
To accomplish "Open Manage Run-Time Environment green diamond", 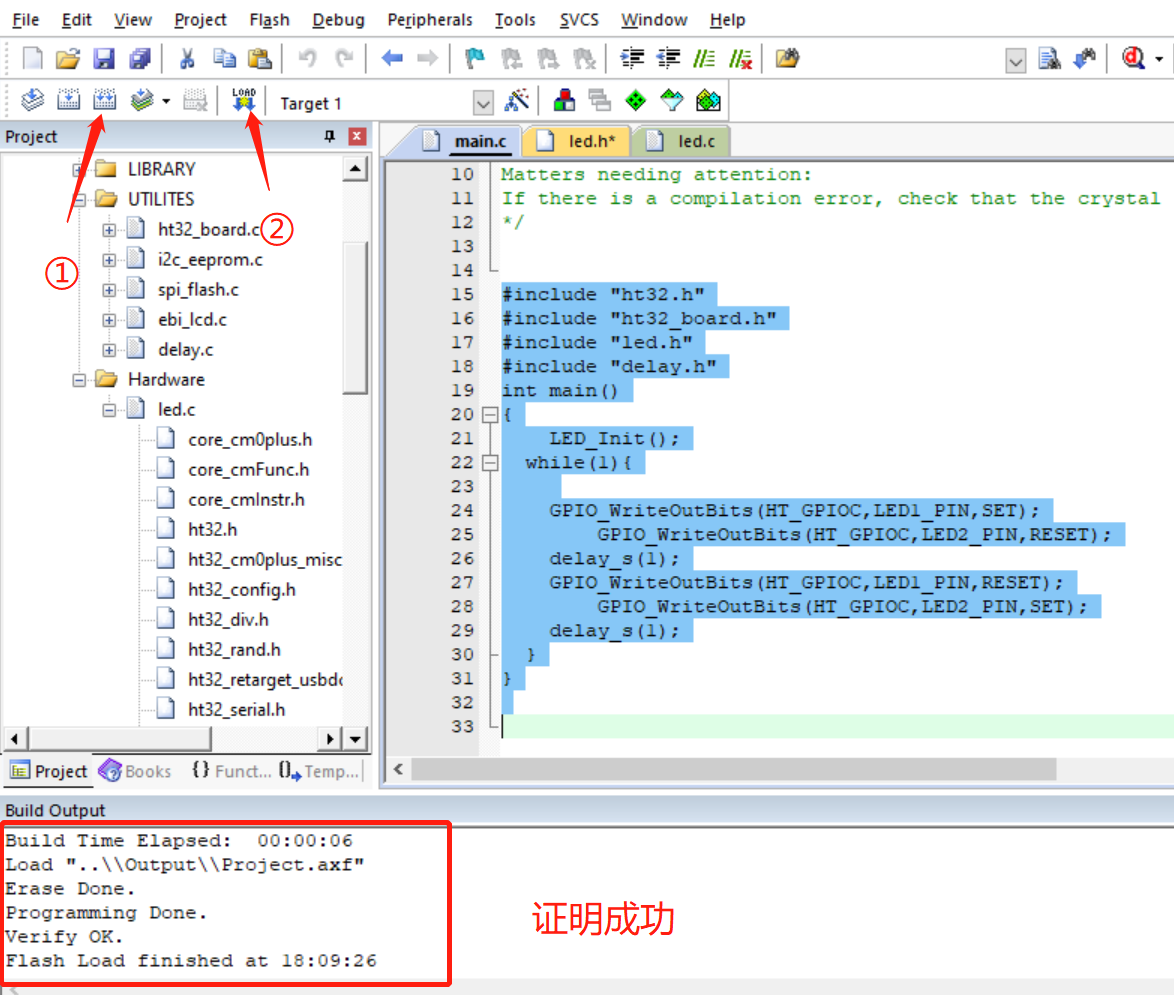I will 635,100.
